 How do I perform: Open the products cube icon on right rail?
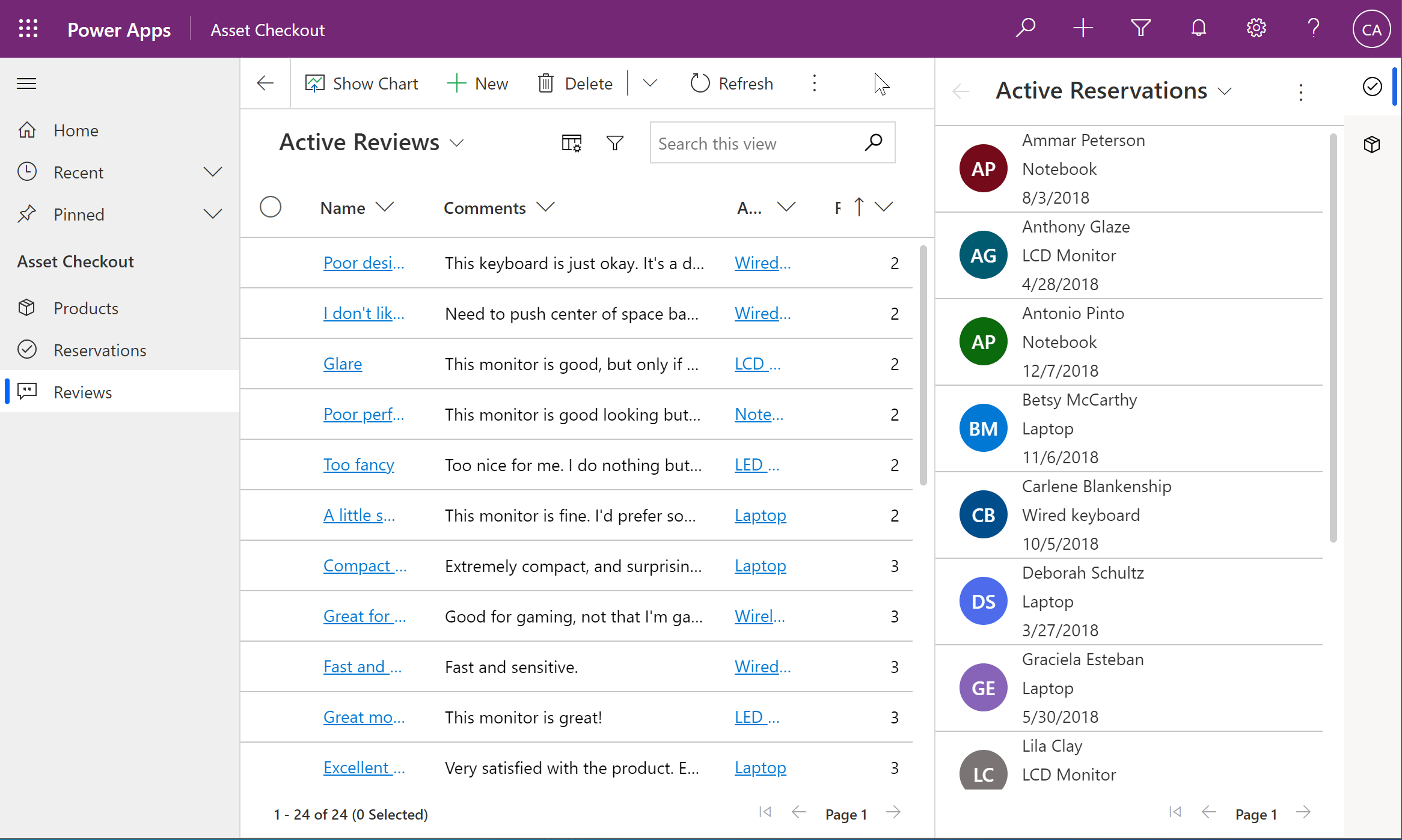pos(1372,144)
